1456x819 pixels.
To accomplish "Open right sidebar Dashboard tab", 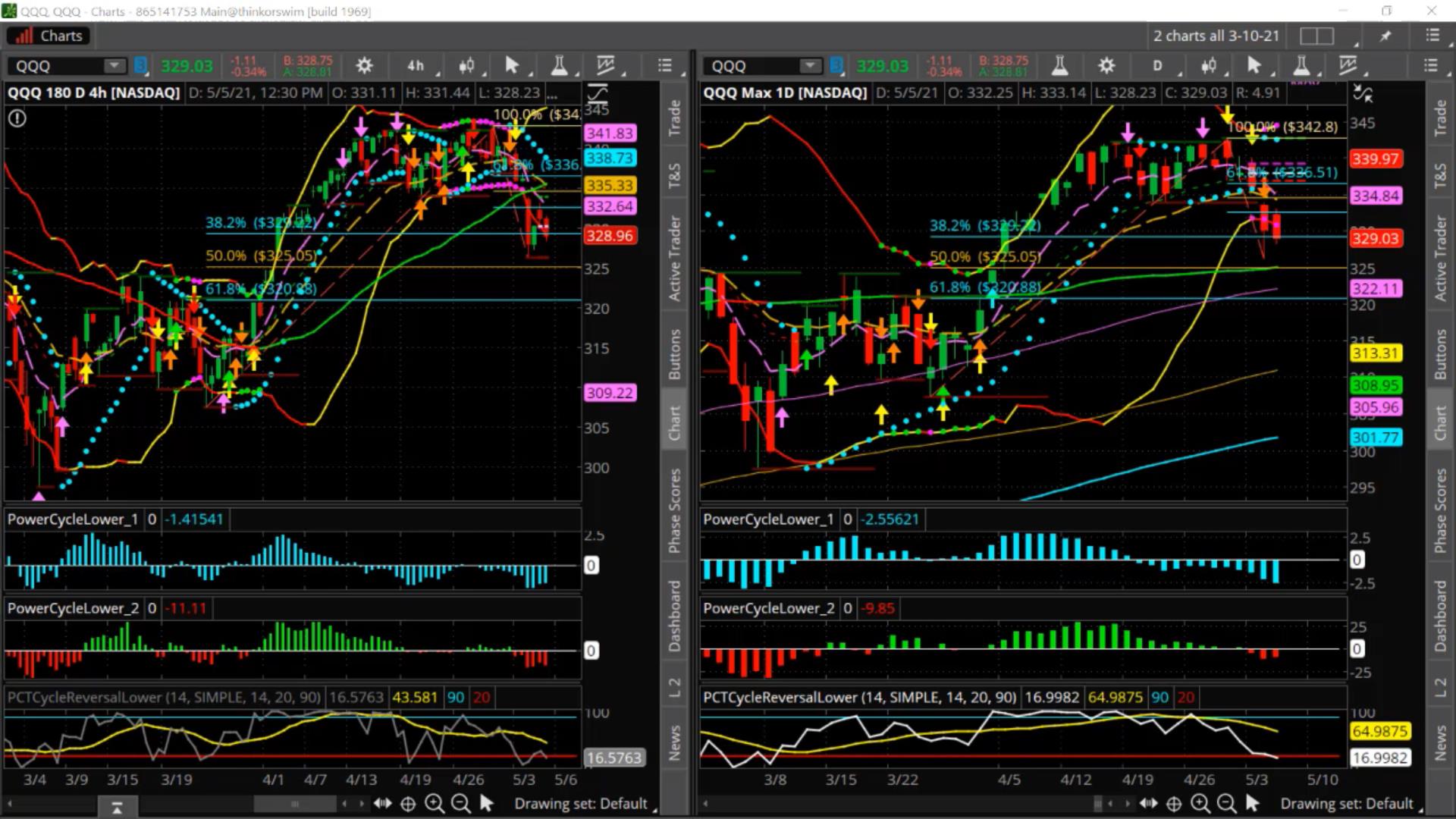I will point(1440,616).
